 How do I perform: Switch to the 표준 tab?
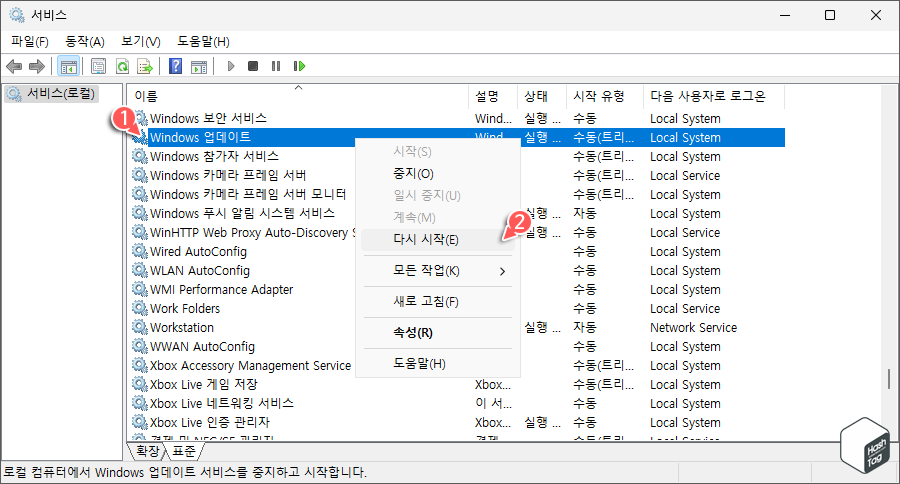(184, 451)
